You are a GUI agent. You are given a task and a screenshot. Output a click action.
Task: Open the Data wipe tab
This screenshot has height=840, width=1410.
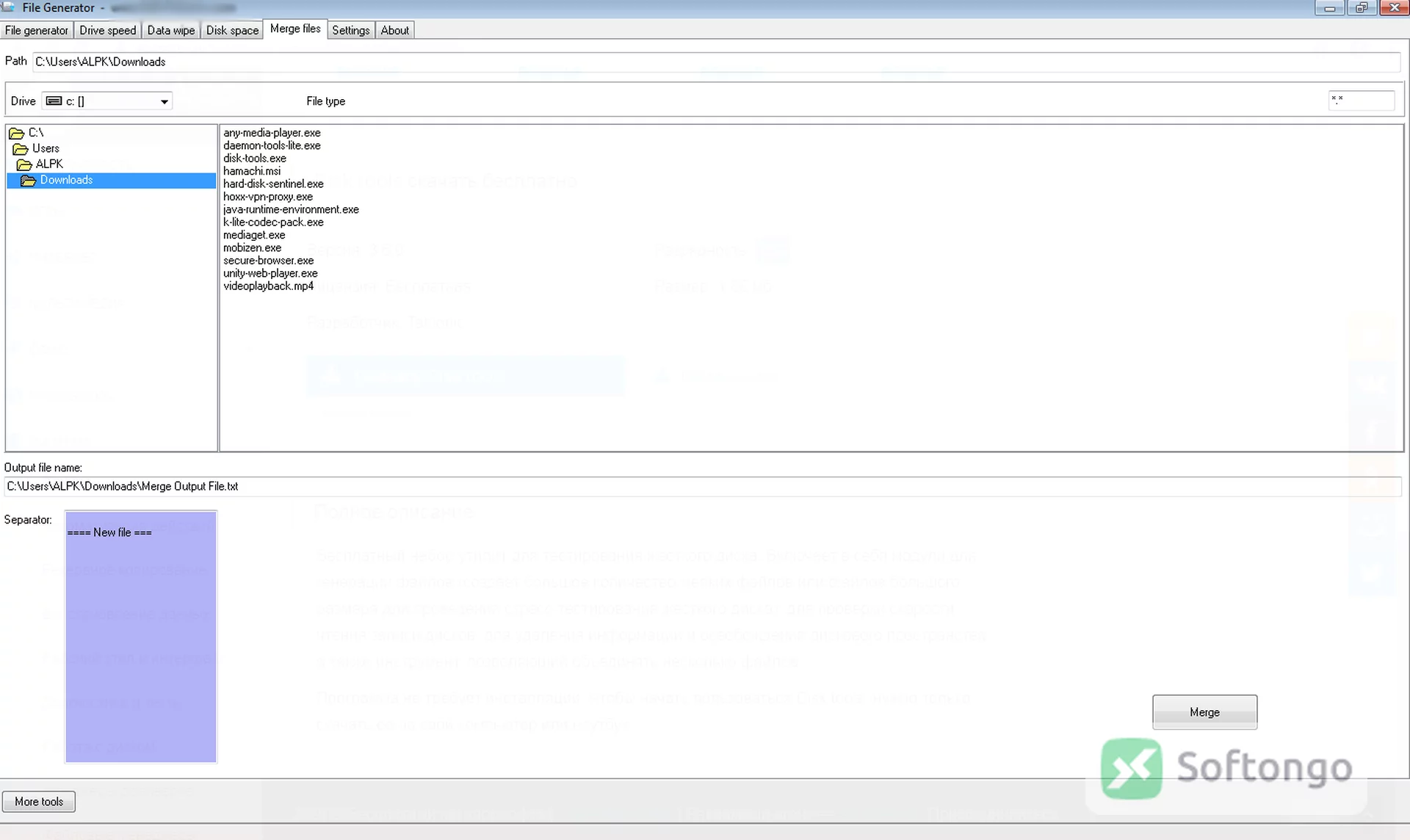coord(170,30)
